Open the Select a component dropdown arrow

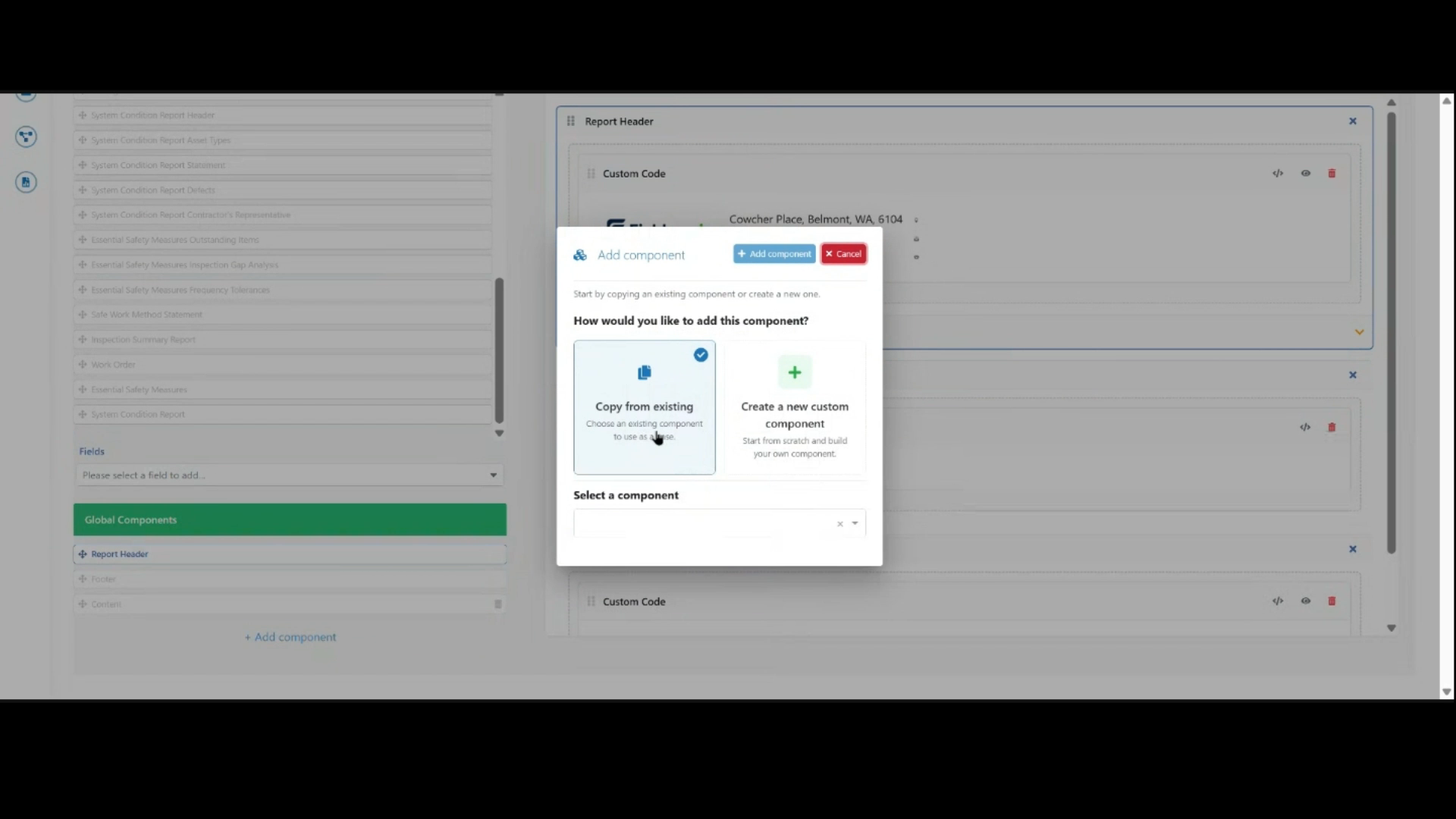click(855, 523)
